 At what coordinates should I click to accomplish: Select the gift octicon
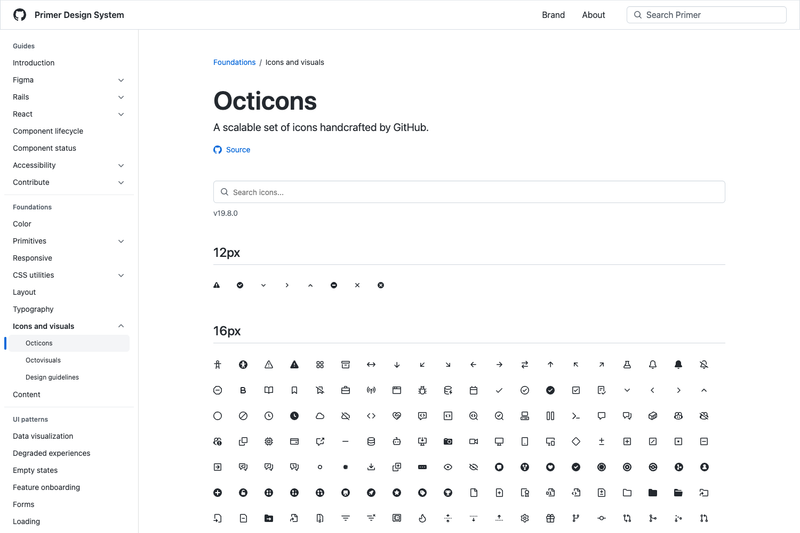click(x=550, y=518)
